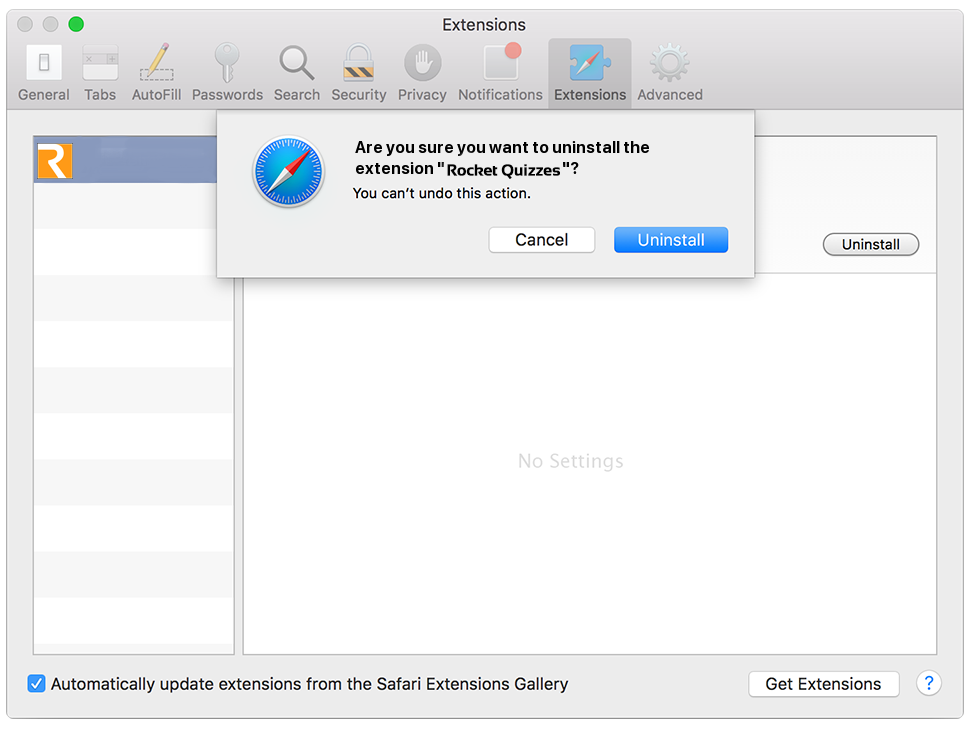Select the Extensions preferences tab
This screenshot has width=980, height=729.
[x=590, y=73]
